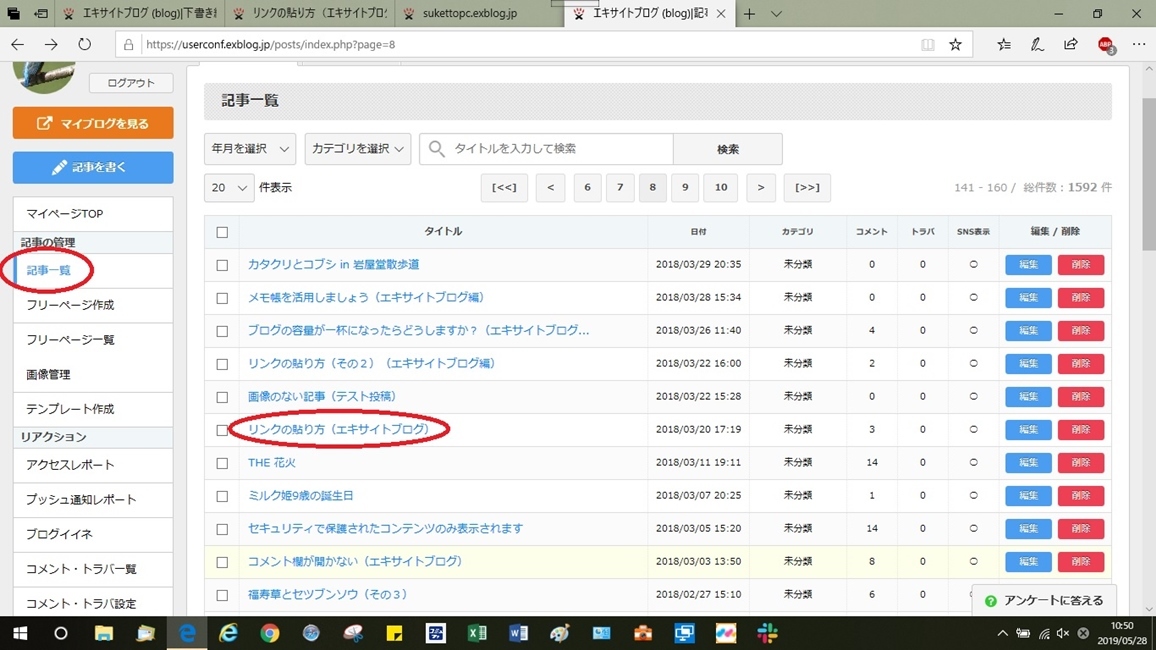The height and width of the screenshot is (650, 1156).
Task: Open the Adblock Plus extension icon
Action: pos(1105,45)
